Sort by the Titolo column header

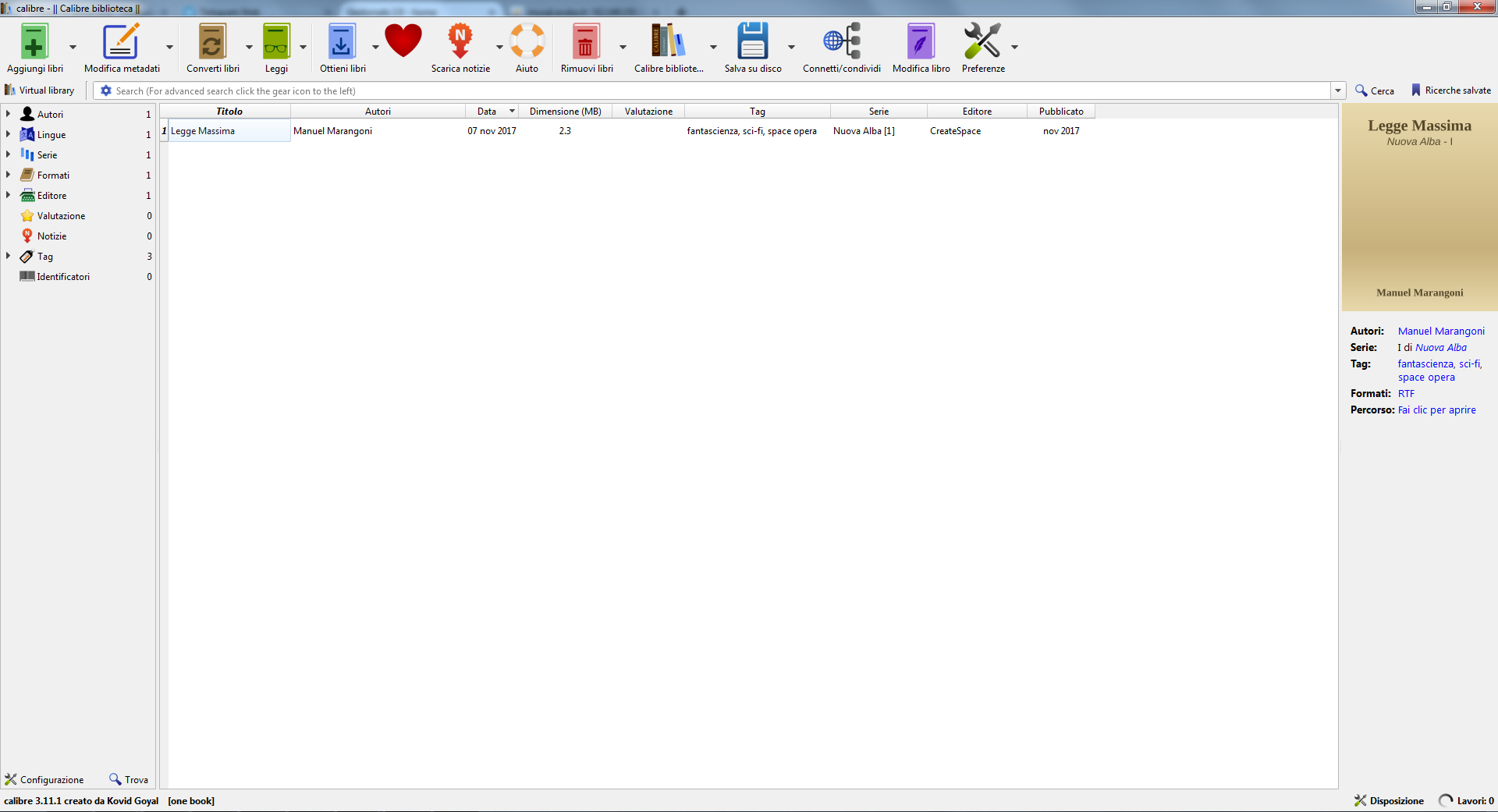coord(229,112)
